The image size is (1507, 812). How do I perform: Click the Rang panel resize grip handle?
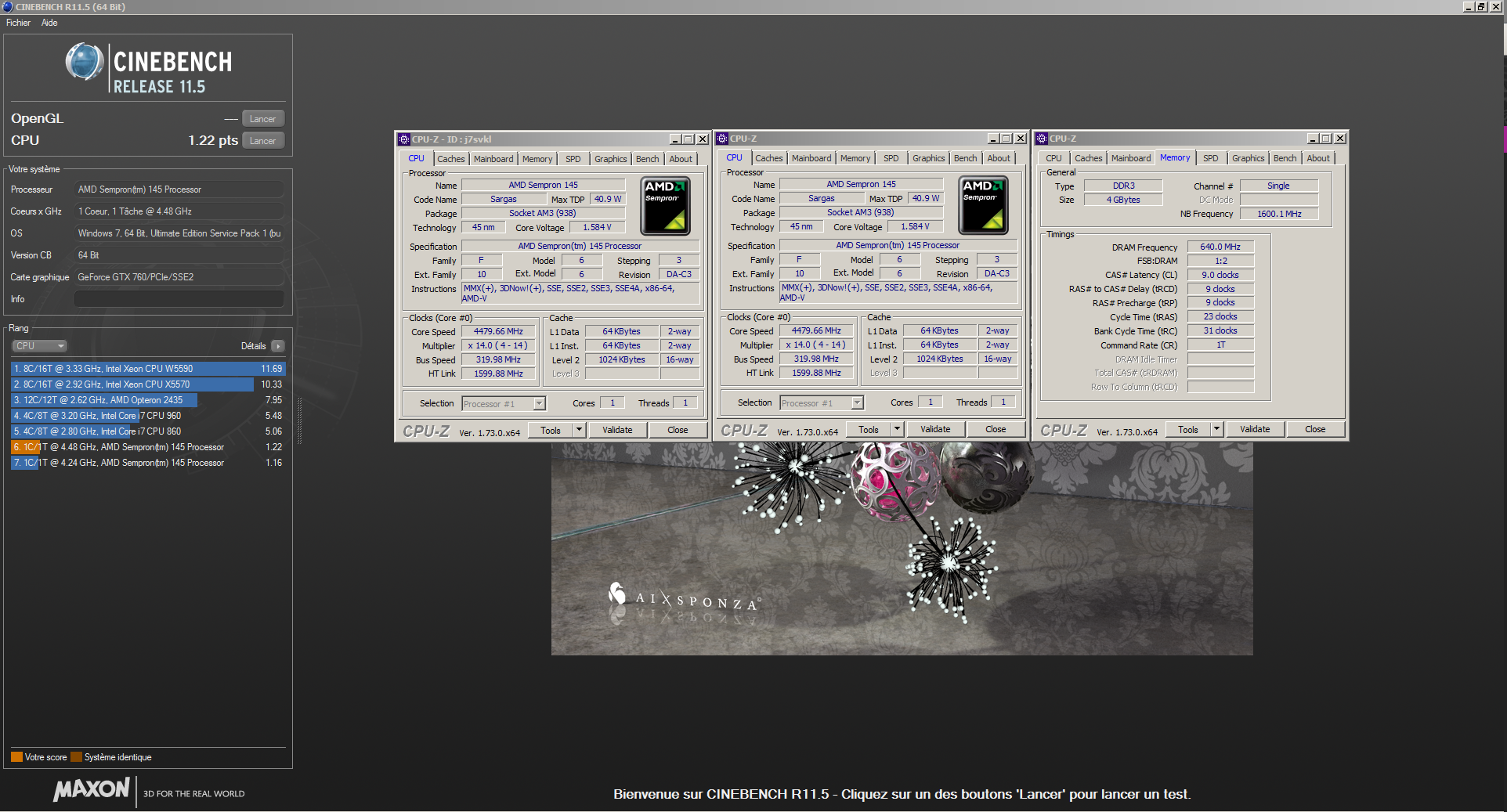[x=299, y=423]
